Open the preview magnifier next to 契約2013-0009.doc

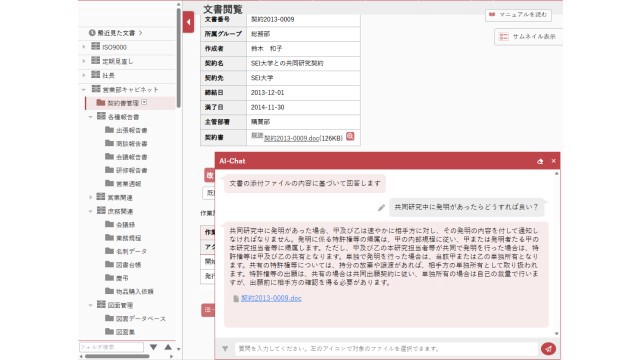[350, 136]
